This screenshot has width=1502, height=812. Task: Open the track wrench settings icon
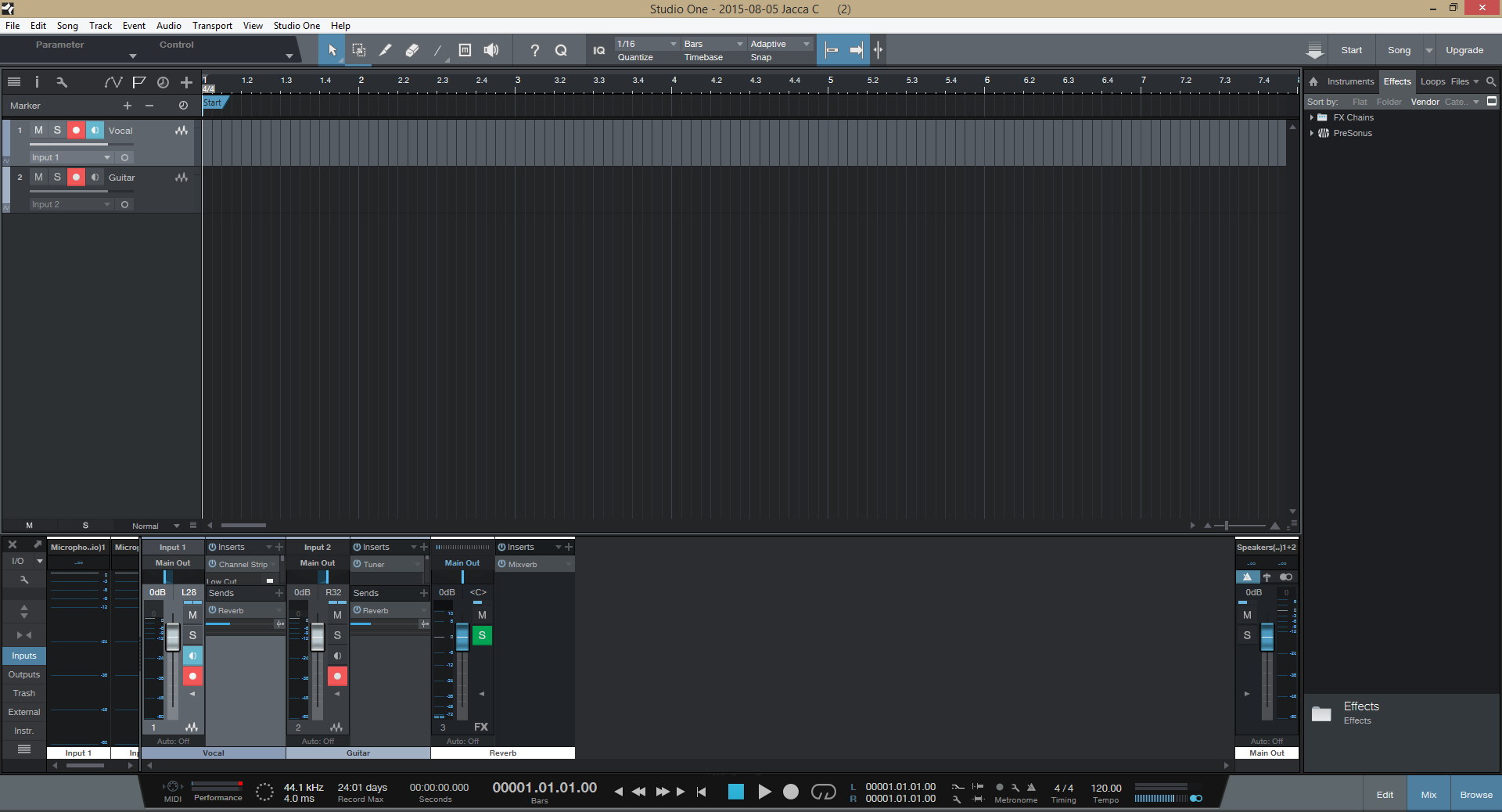point(61,81)
